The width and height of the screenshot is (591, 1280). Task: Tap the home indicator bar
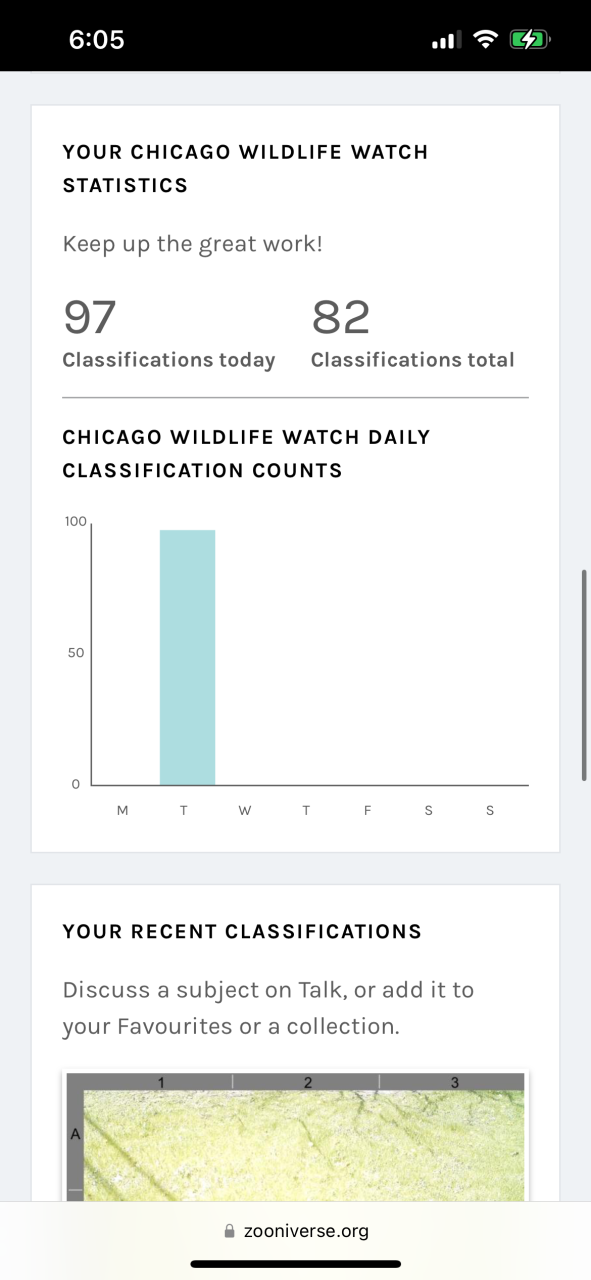tap(295, 1264)
